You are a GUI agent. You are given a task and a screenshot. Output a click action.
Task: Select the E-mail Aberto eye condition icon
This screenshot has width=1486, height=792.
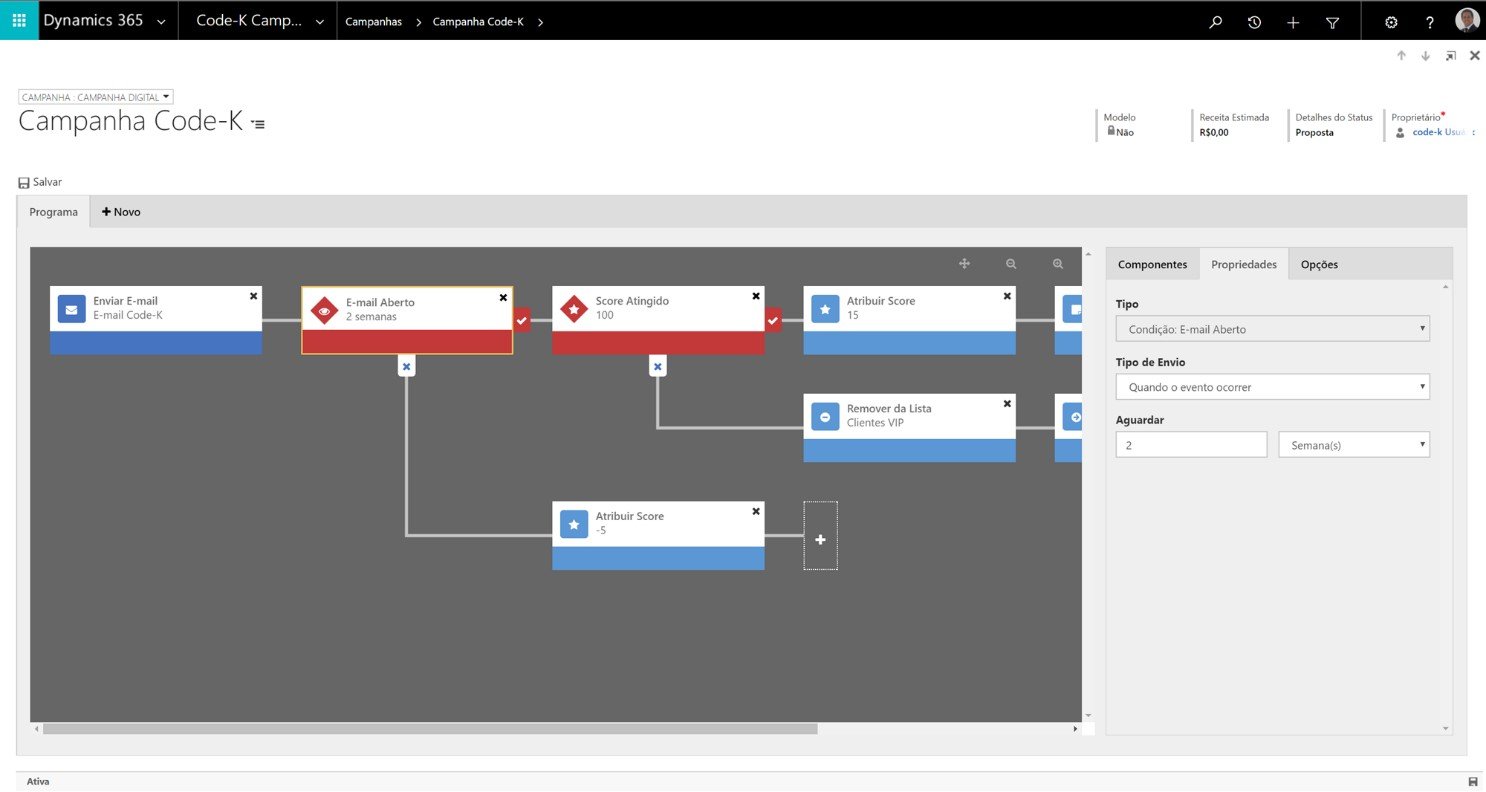coord(323,310)
